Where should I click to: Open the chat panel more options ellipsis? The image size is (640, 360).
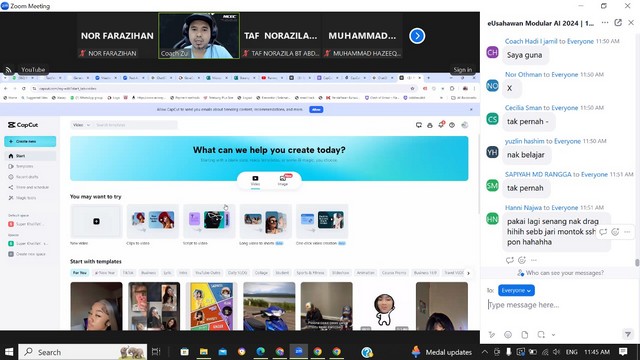click(x=605, y=23)
